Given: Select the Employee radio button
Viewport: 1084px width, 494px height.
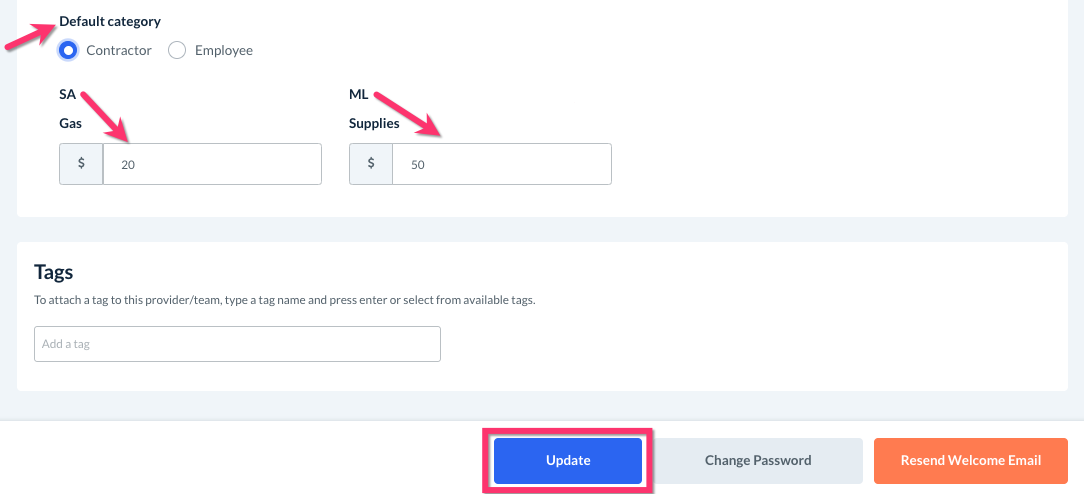Looking at the screenshot, I should pyautogui.click(x=177, y=50).
